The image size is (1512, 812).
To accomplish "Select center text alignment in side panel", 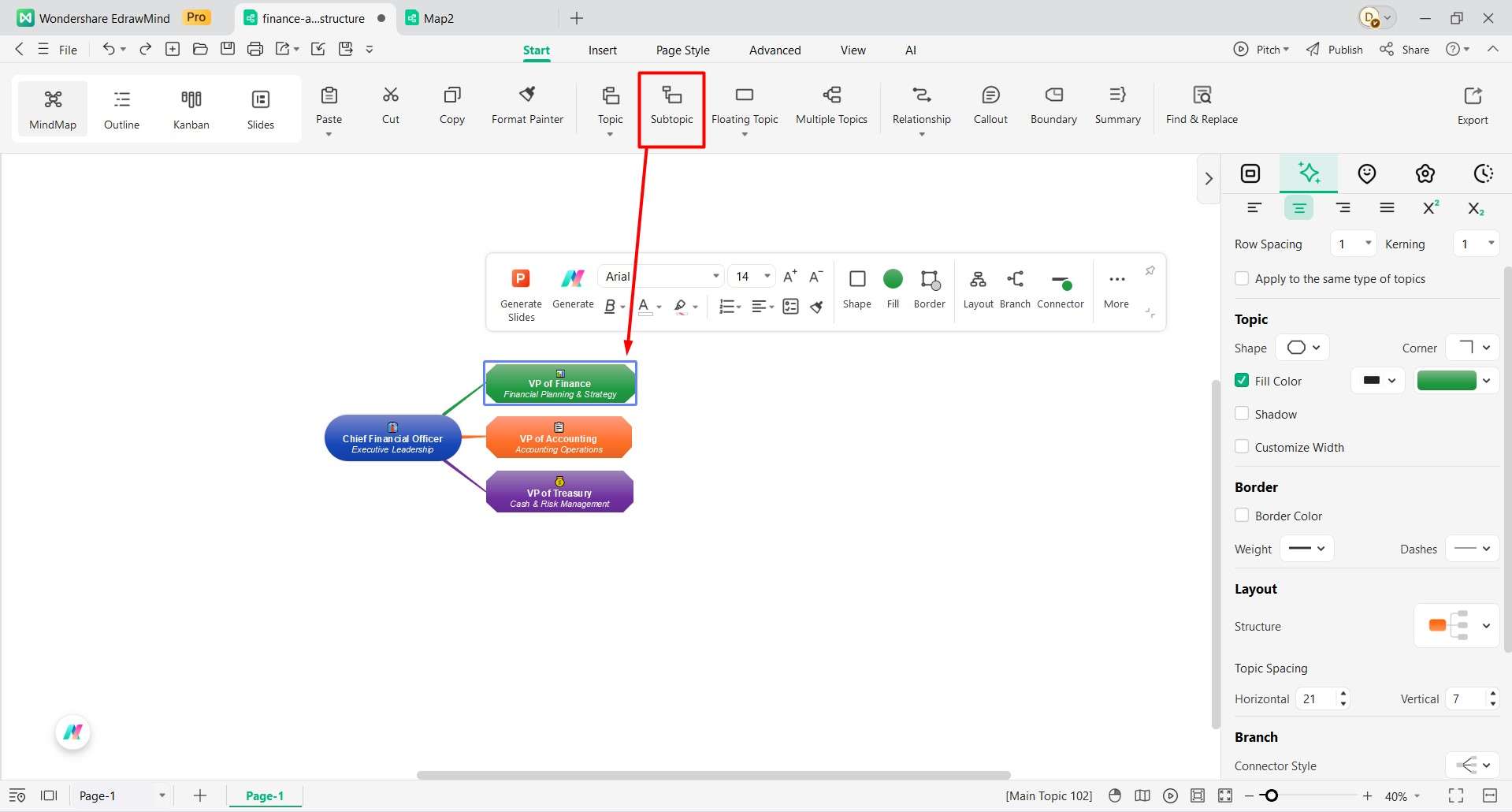I will point(1298,208).
